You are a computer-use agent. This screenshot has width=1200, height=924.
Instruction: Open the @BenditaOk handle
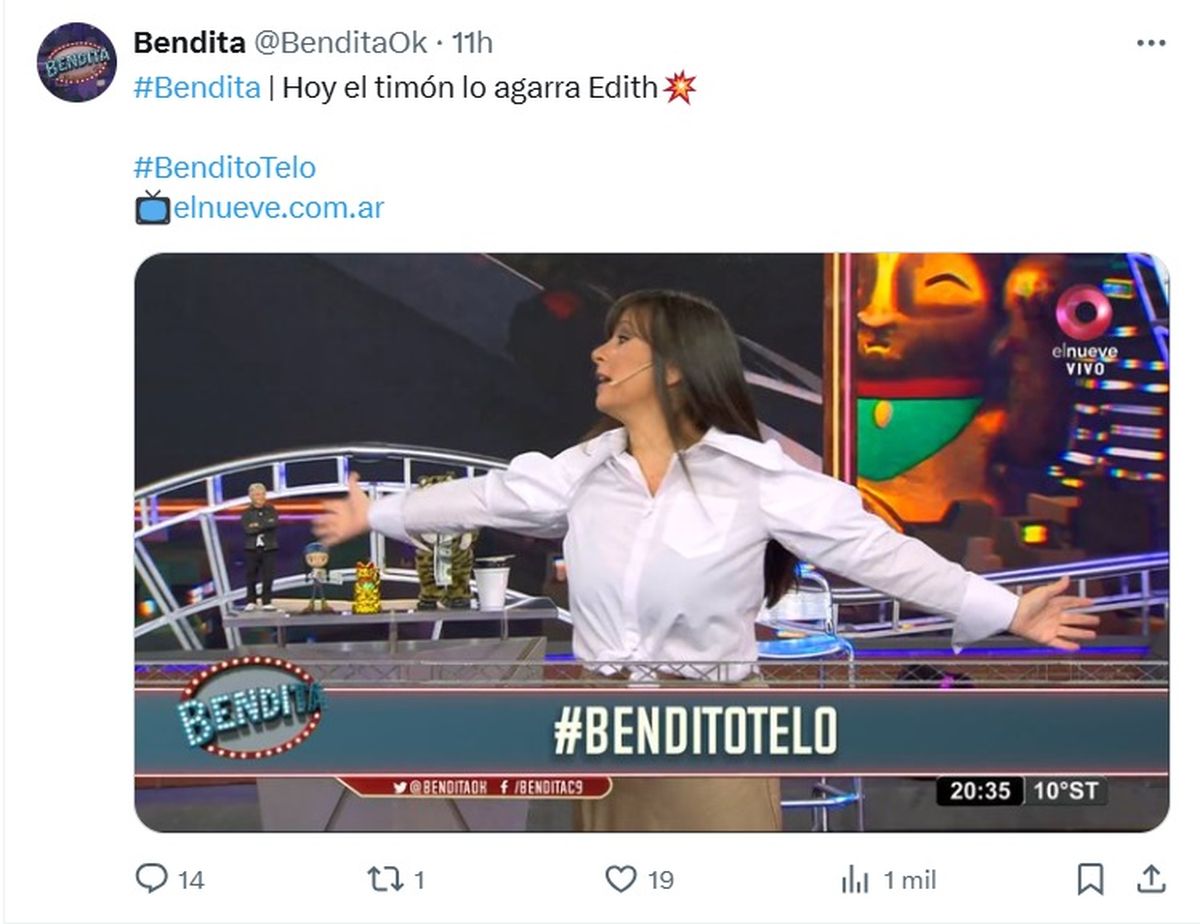point(341,43)
